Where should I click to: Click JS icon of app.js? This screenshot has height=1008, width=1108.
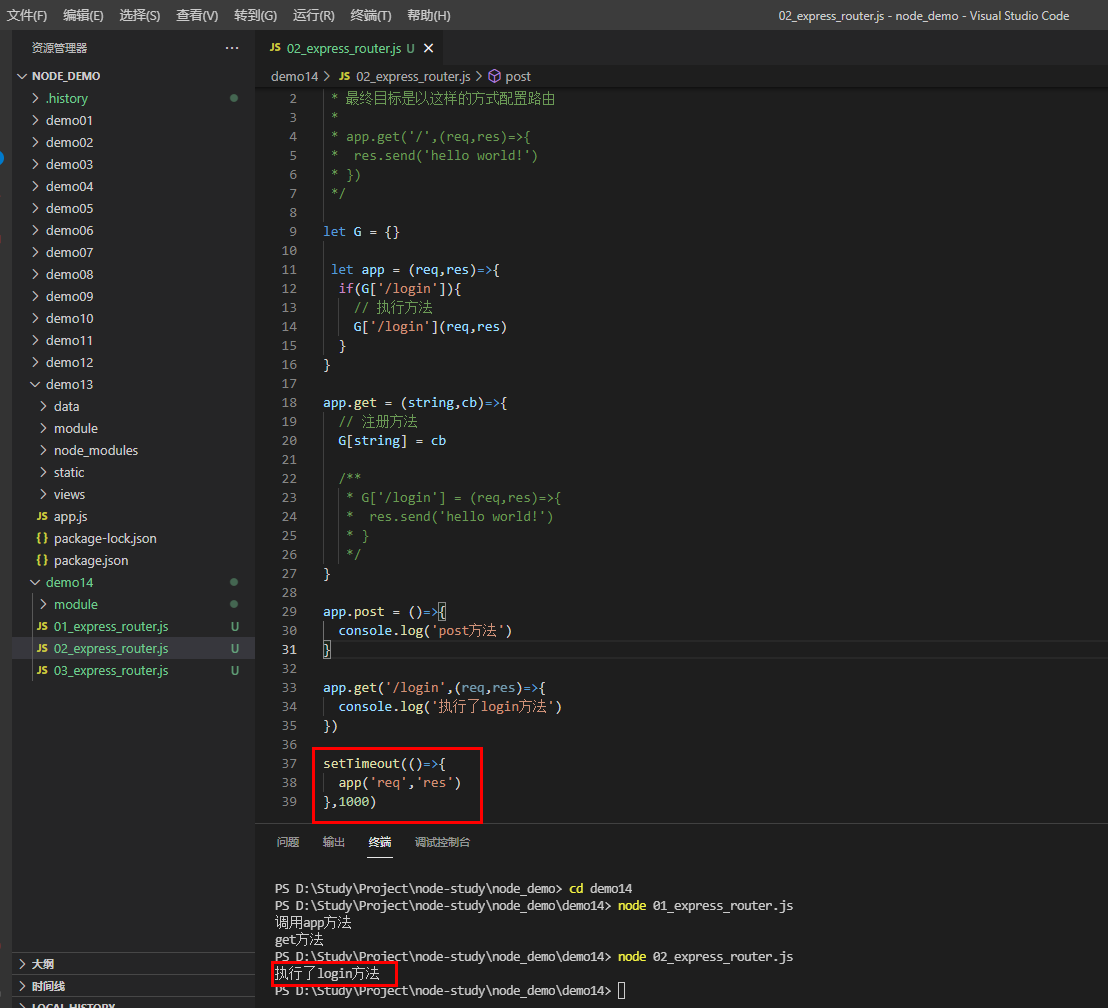42,516
